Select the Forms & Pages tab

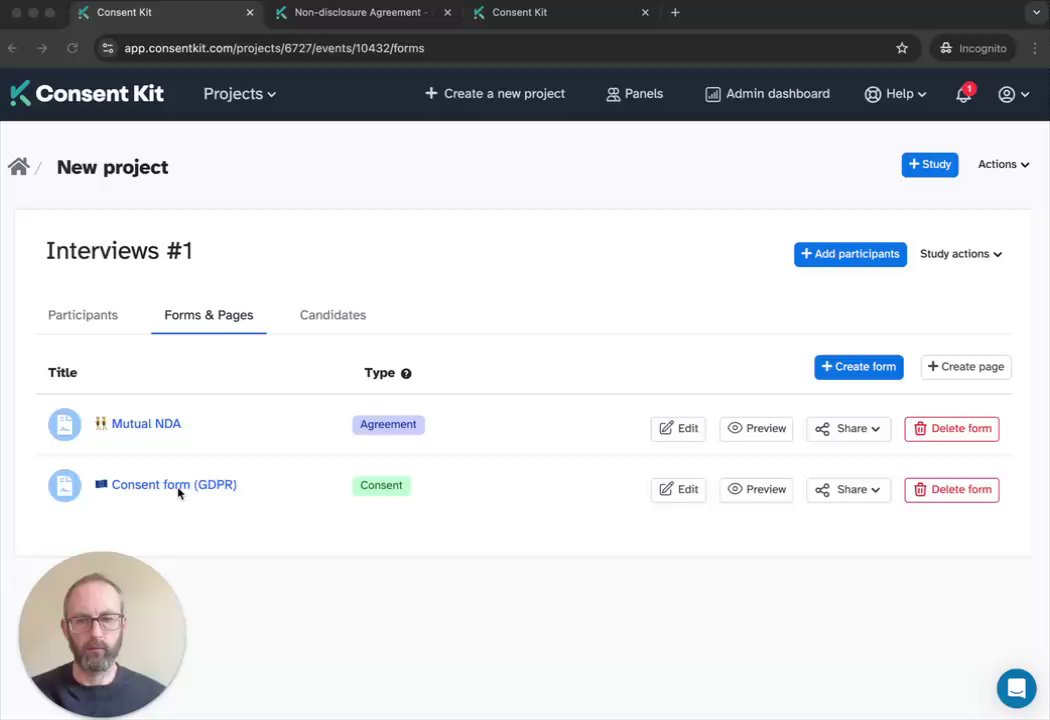pos(209,315)
